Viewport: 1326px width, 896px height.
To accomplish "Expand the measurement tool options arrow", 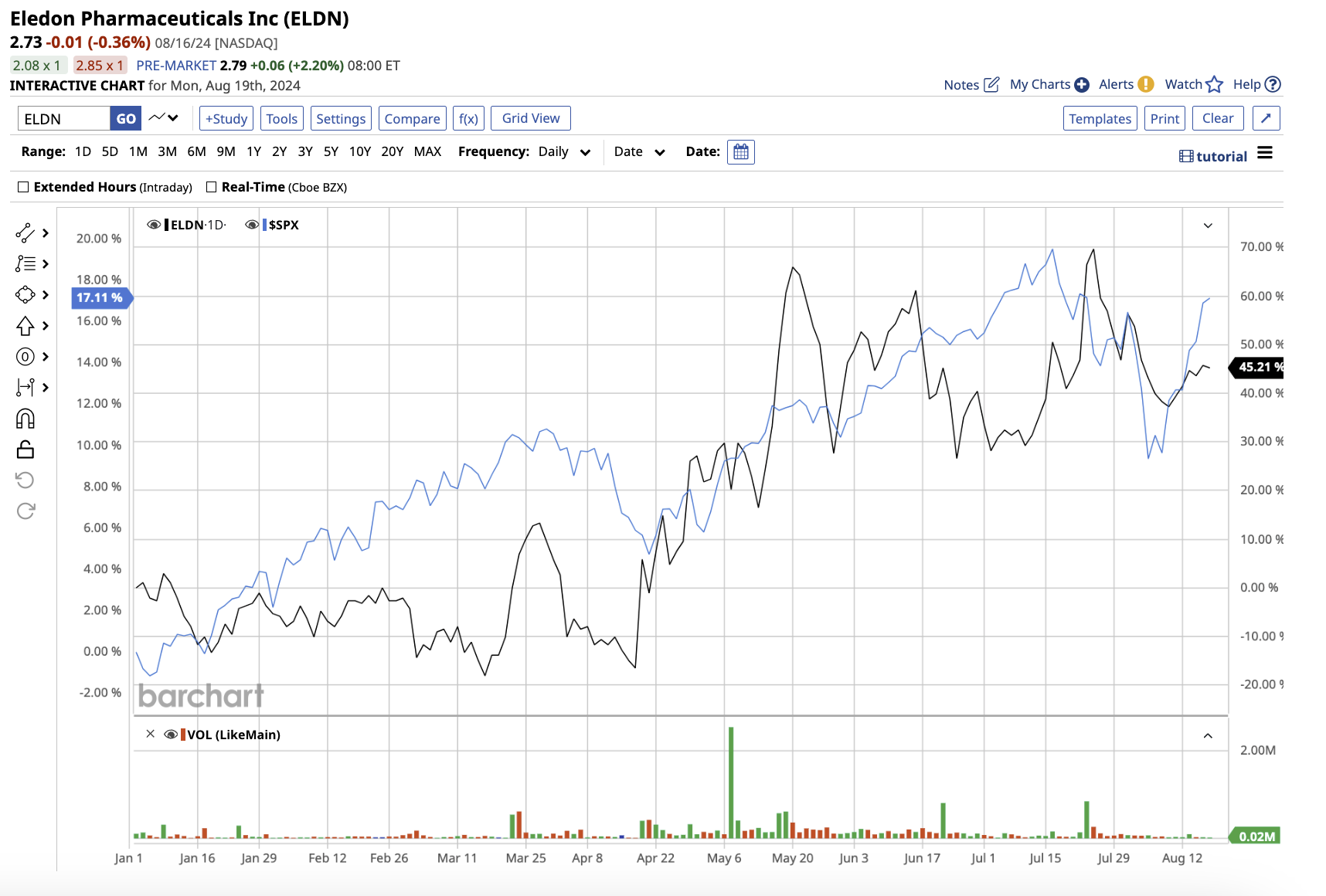I will 46,387.
